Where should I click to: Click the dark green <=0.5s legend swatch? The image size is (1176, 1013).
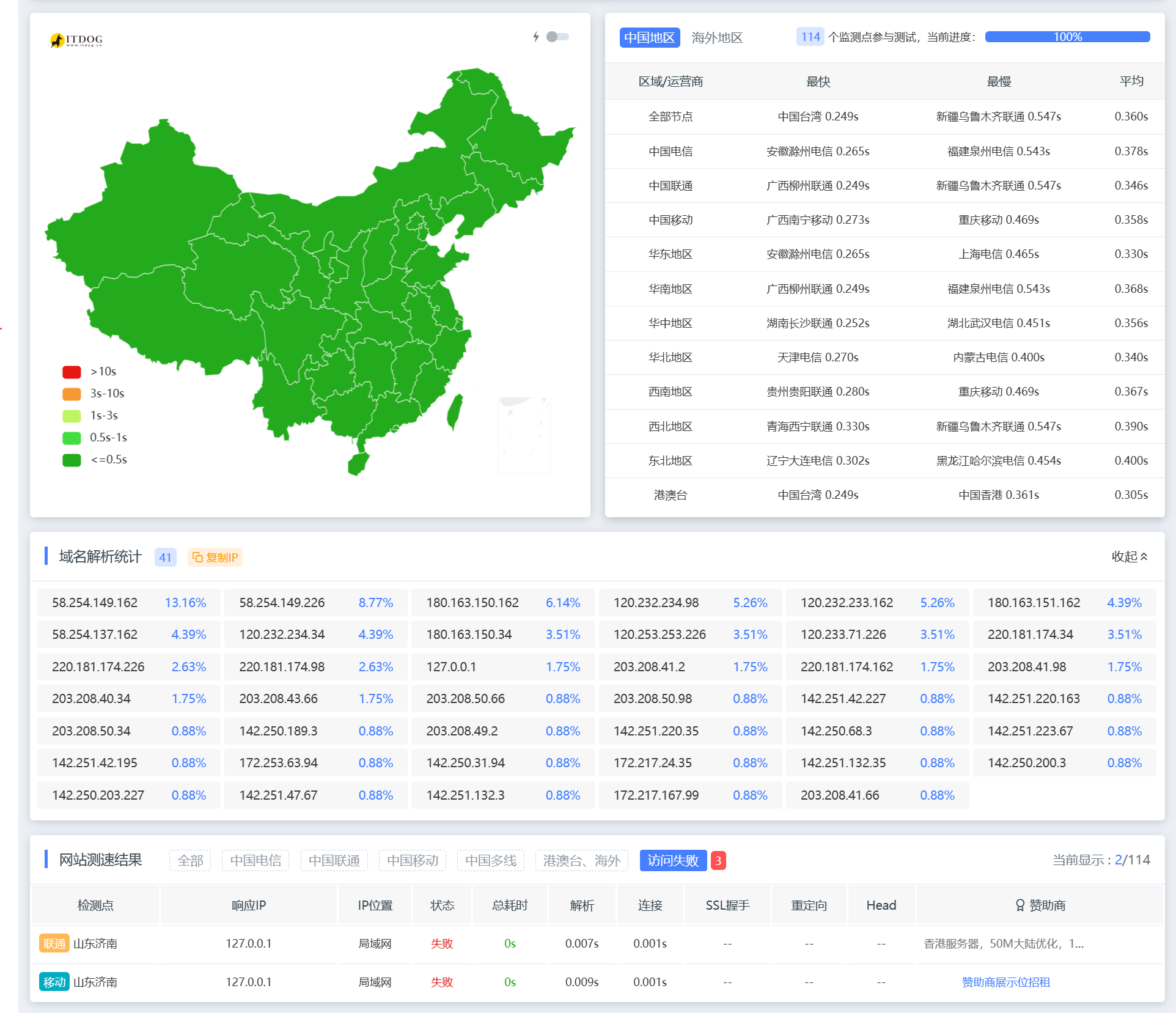tap(72, 460)
